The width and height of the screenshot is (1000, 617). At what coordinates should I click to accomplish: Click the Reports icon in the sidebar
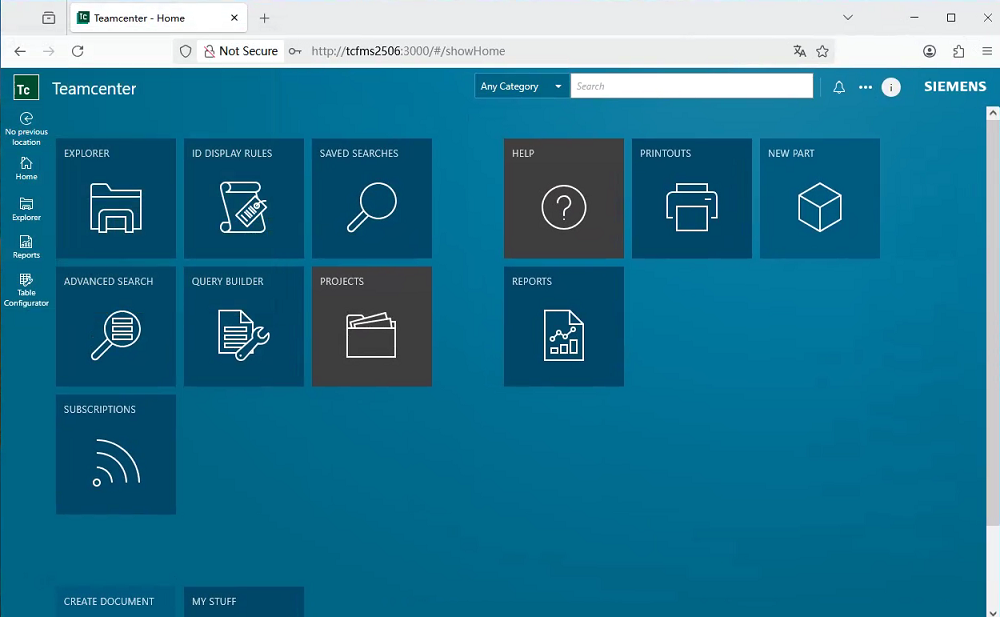tap(26, 247)
